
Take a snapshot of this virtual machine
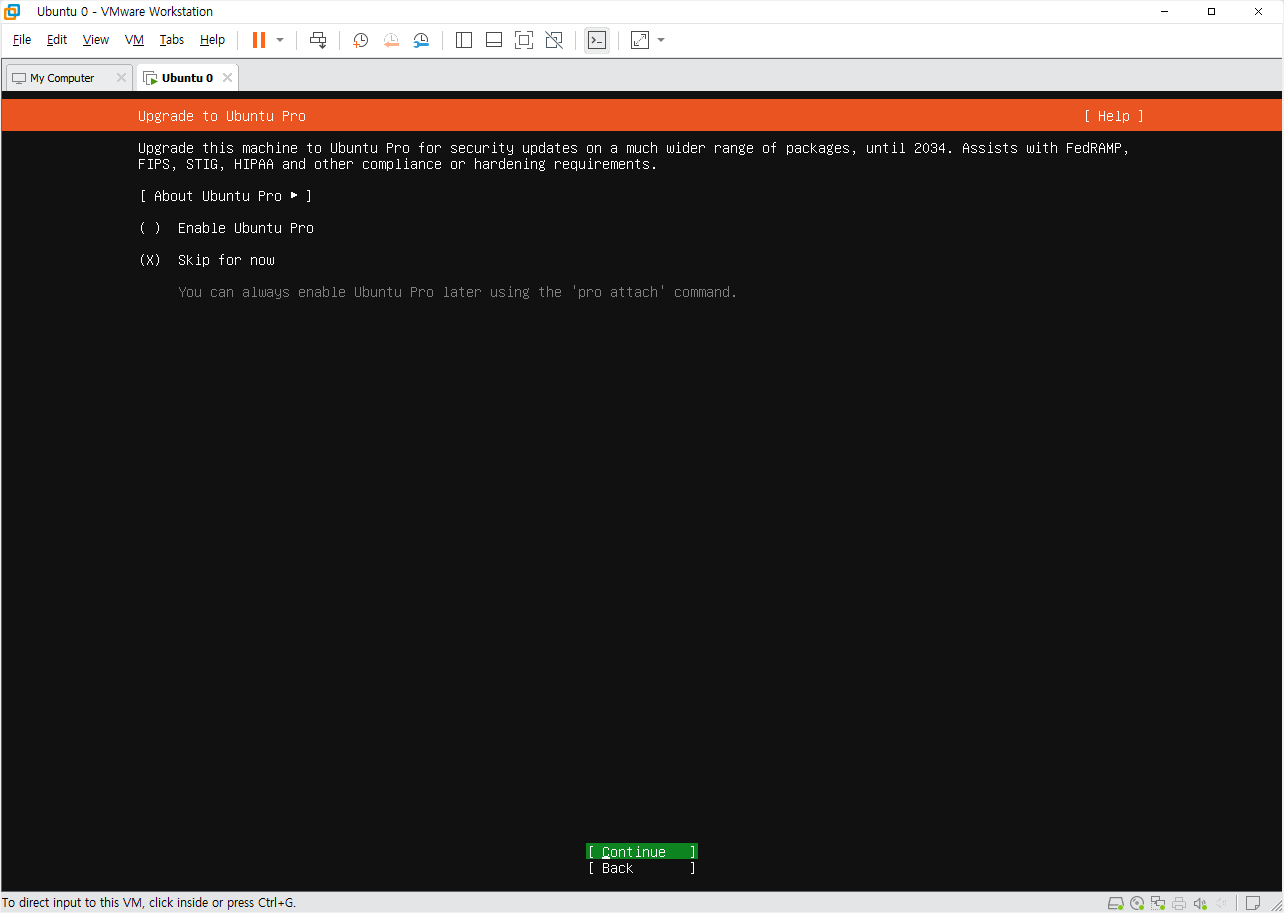(x=360, y=40)
